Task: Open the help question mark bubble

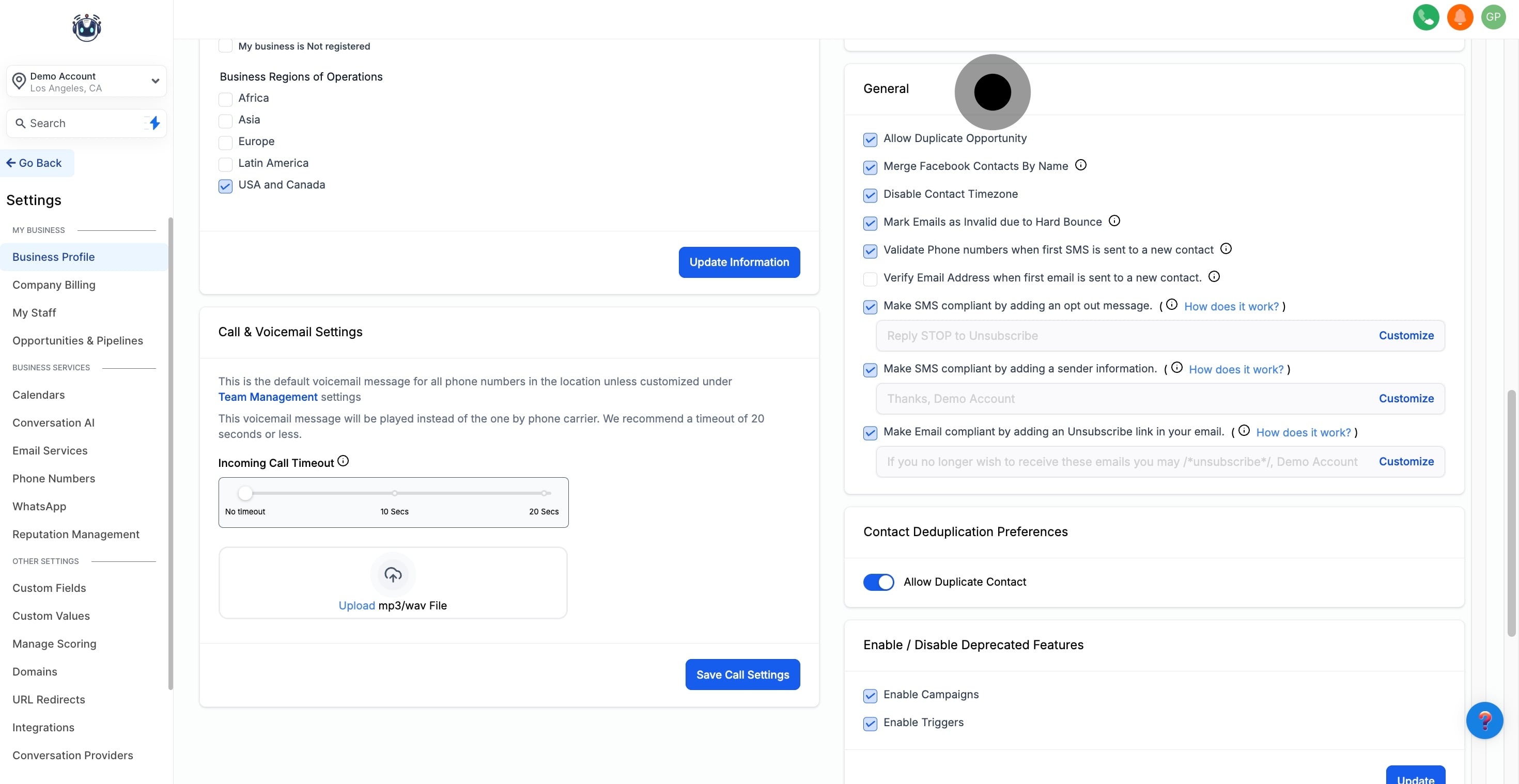Action: tap(1484, 720)
